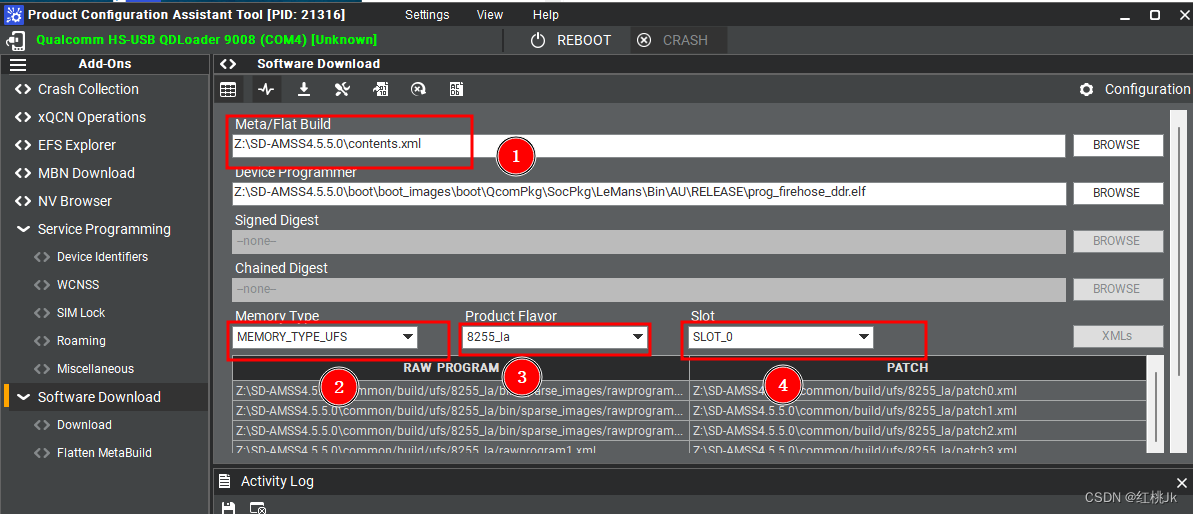This screenshot has height=514, width=1193.
Task: Close the Activity Log panel
Action: point(1182,483)
